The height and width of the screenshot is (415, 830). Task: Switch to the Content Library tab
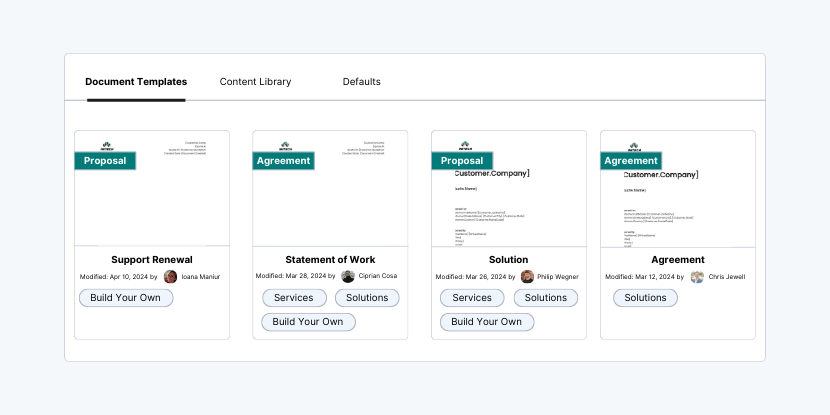(255, 82)
